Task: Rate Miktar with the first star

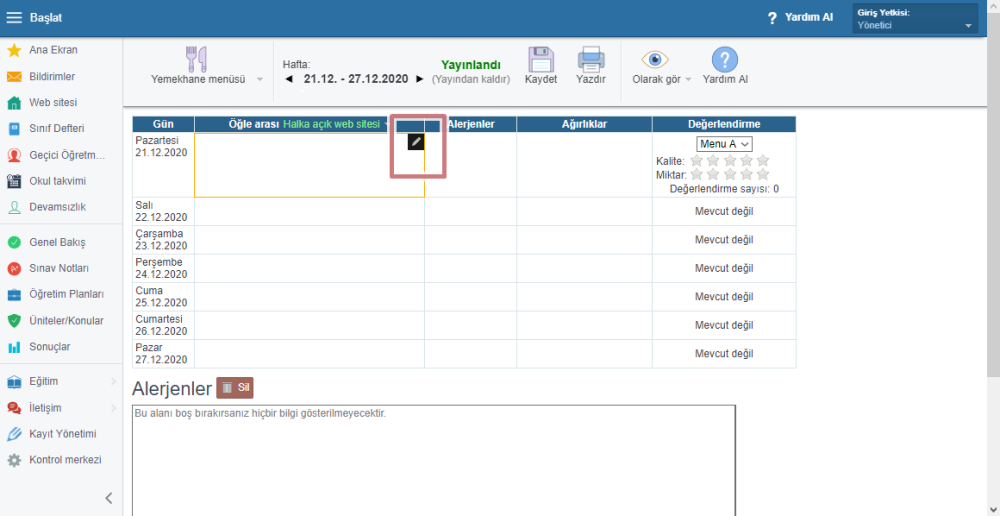Action: tap(696, 174)
